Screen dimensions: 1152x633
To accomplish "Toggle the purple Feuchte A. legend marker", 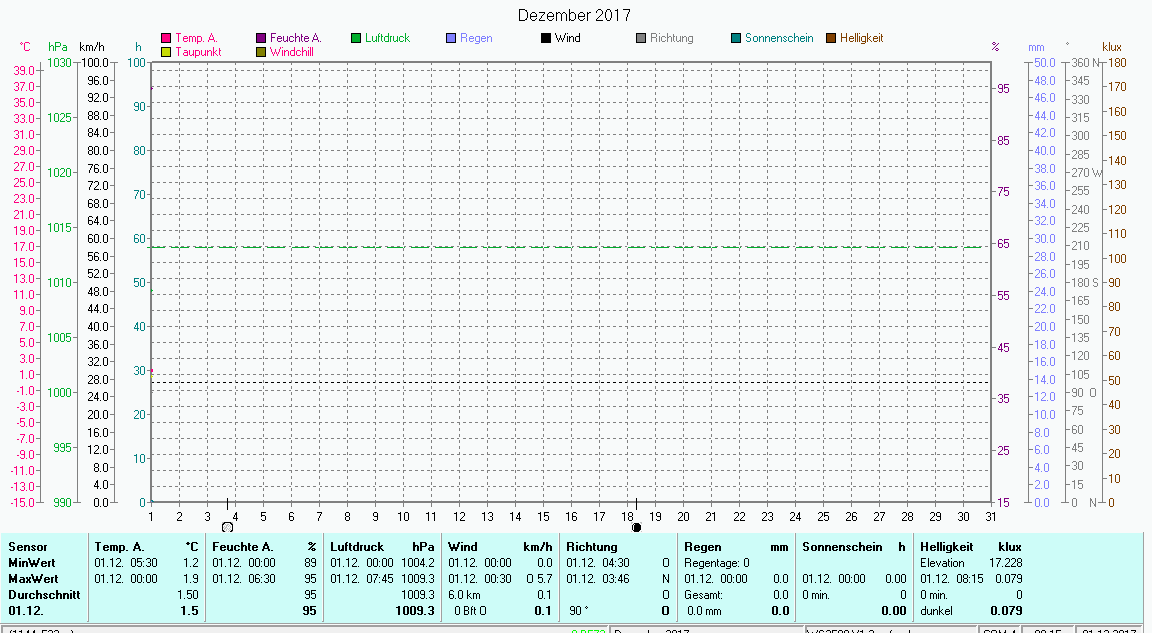I will click(261, 38).
